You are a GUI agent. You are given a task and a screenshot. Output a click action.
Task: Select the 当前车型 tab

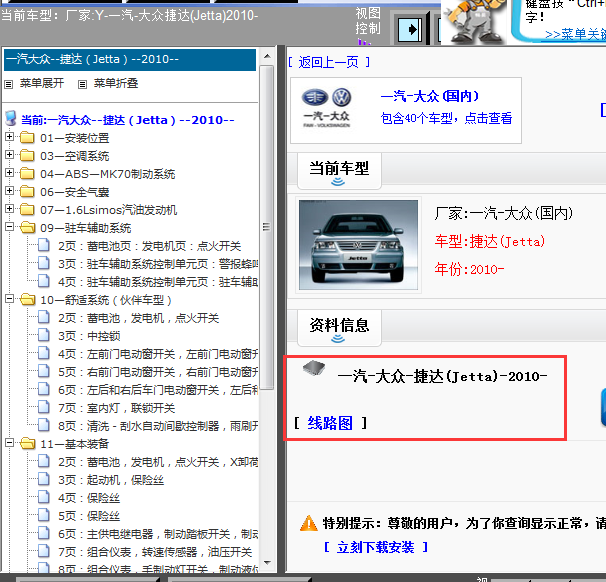[x=339, y=170]
